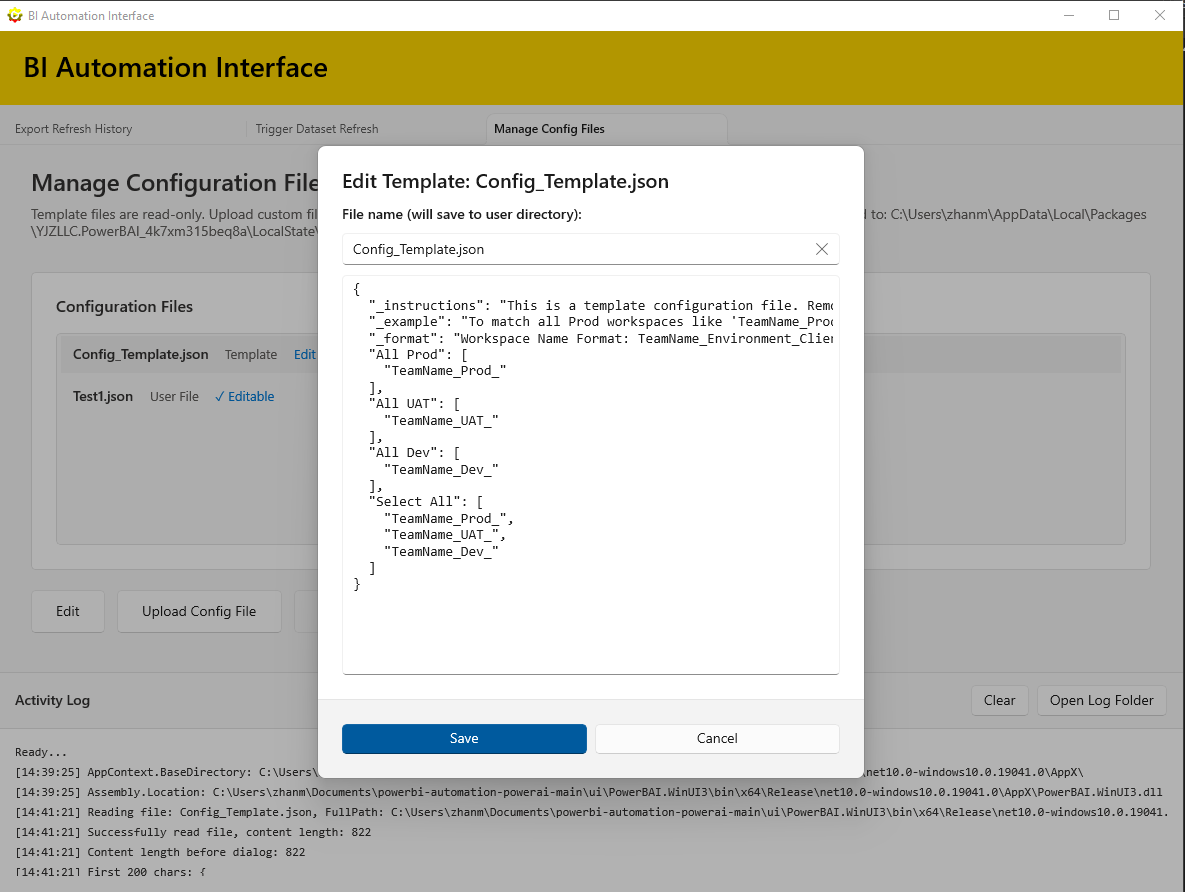1185x892 pixels.
Task: Switch to the Export Refresh History tab
Action: pos(73,128)
